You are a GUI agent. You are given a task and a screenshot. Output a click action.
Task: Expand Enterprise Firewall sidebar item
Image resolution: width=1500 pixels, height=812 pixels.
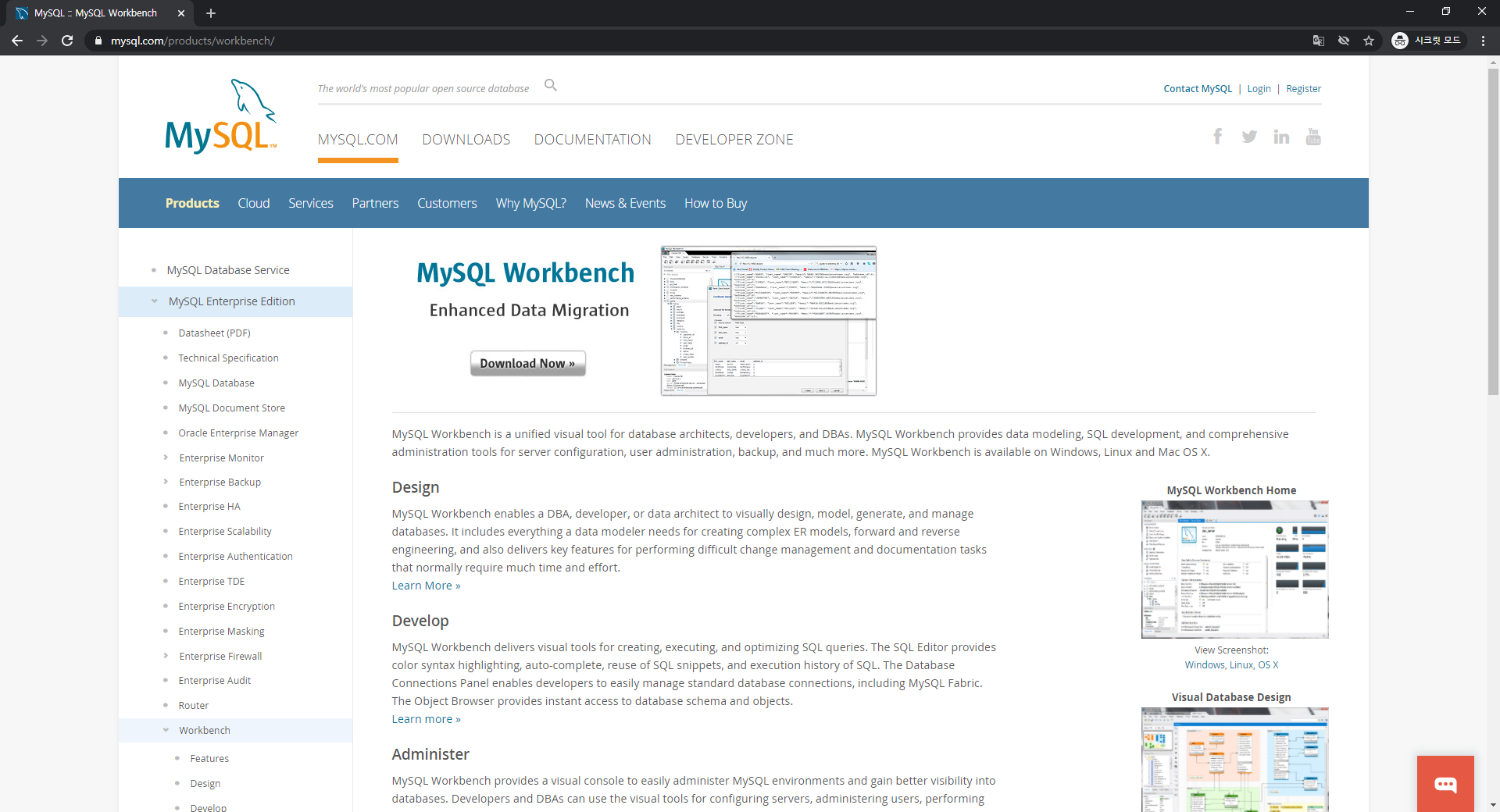coord(166,656)
